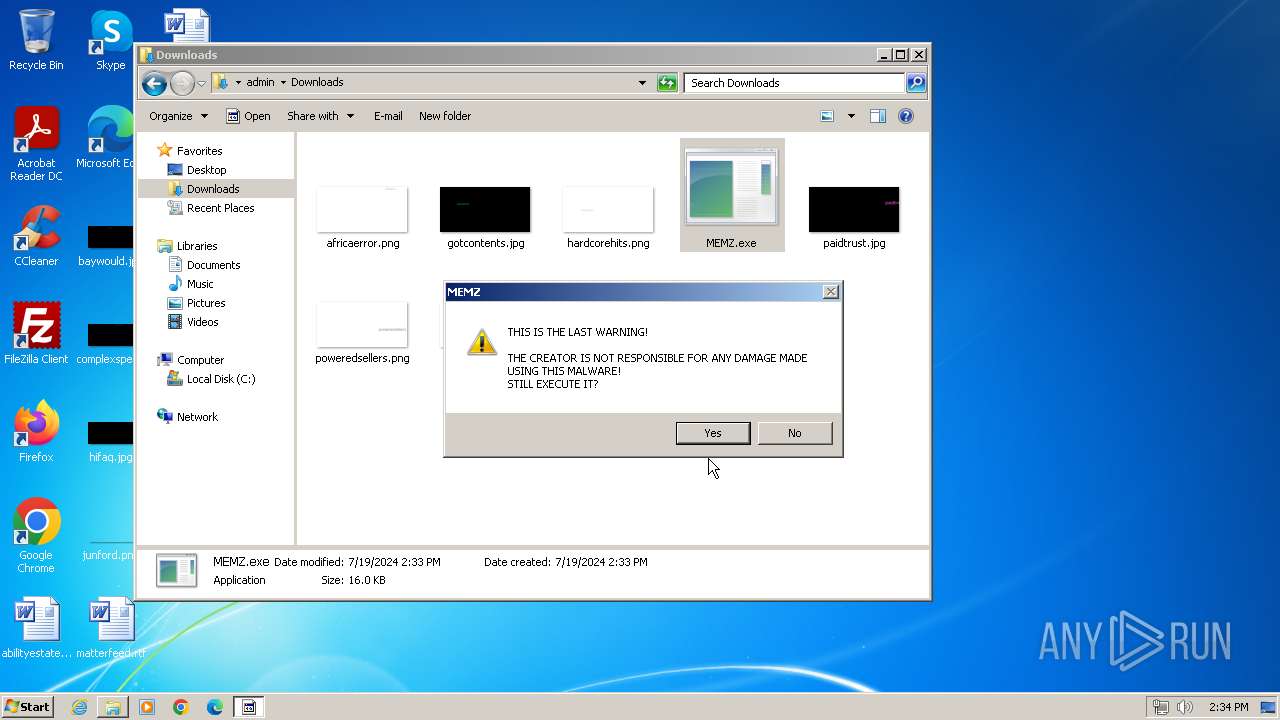Click the abilityestate Word document icon
This screenshot has height=720, width=1280.
36,628
